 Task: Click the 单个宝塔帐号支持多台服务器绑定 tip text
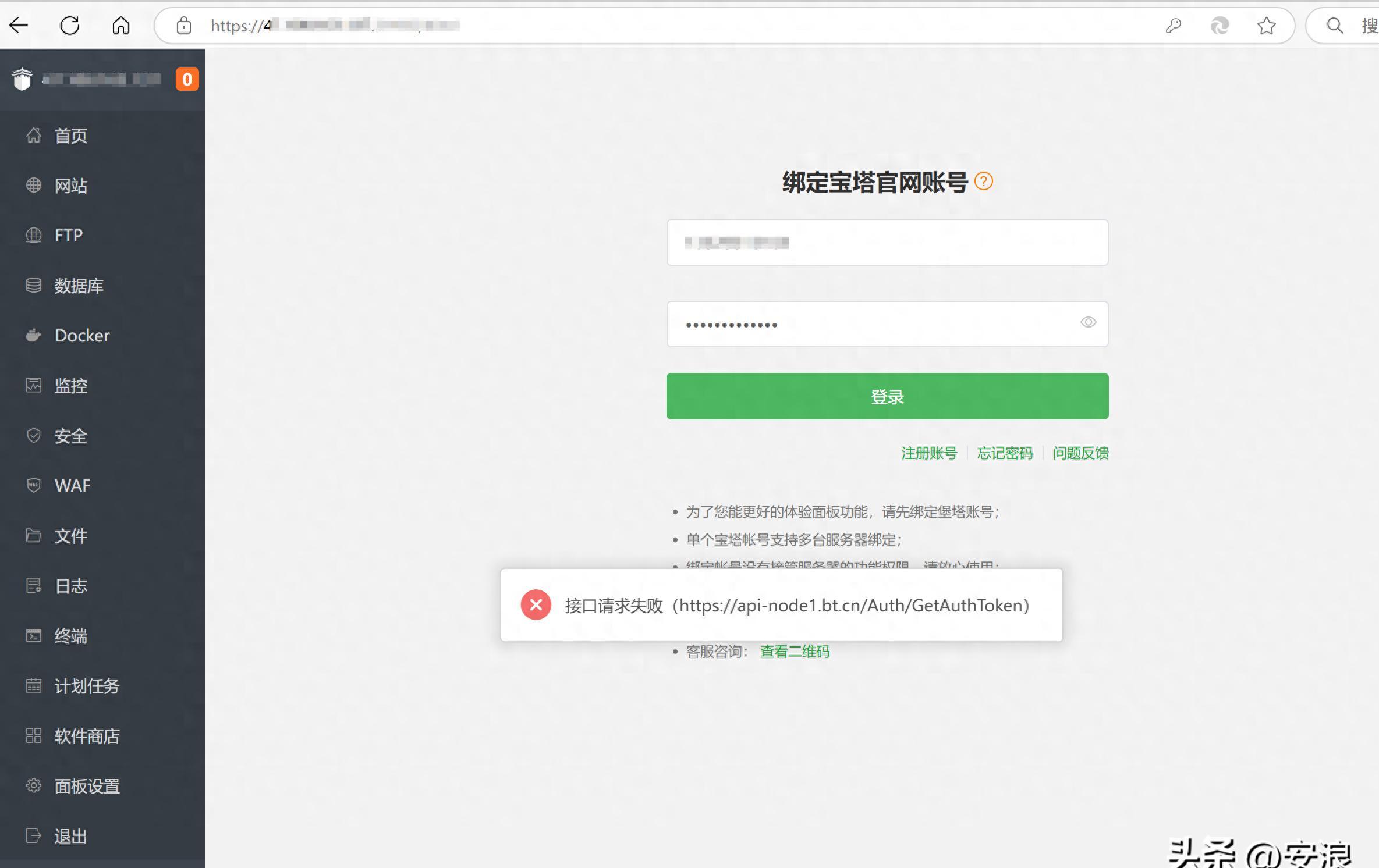click(x=794, y=540)
